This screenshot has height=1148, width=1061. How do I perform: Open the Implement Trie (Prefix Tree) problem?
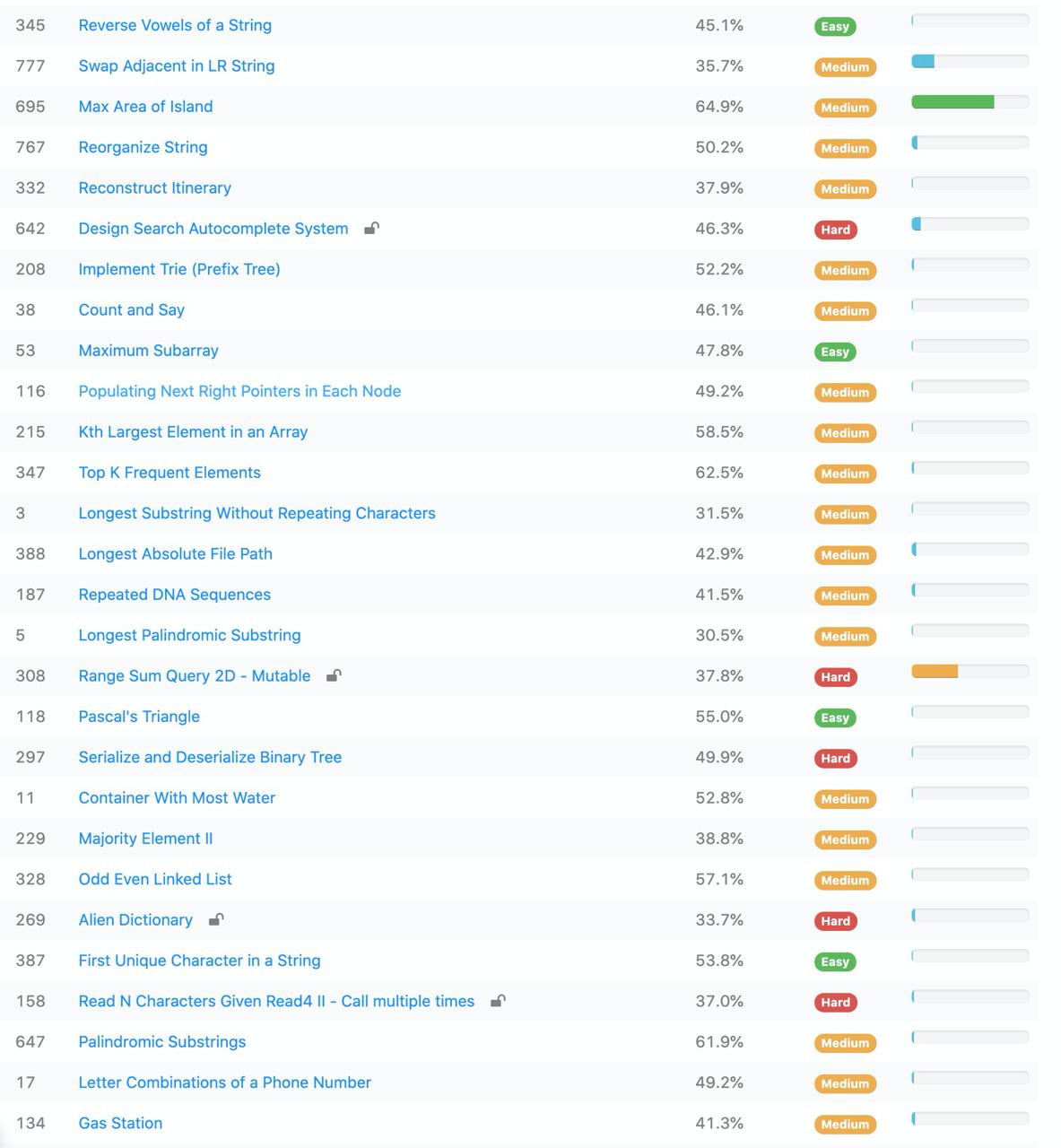(179, 269)
